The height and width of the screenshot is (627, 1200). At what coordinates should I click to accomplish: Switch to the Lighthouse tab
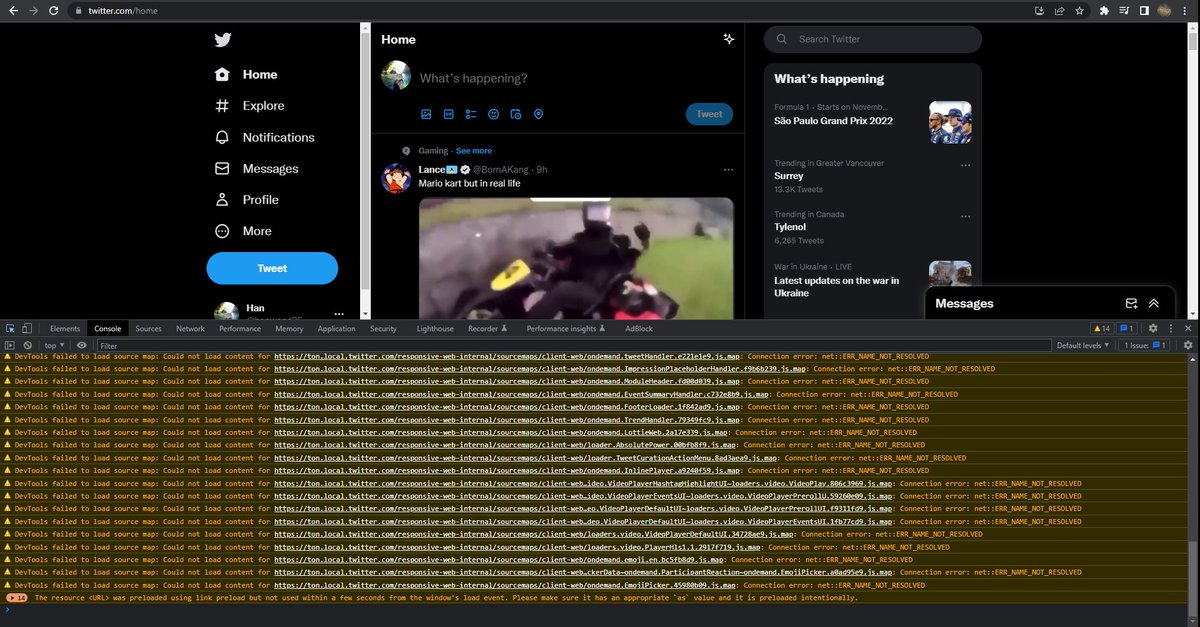[435, 328]
